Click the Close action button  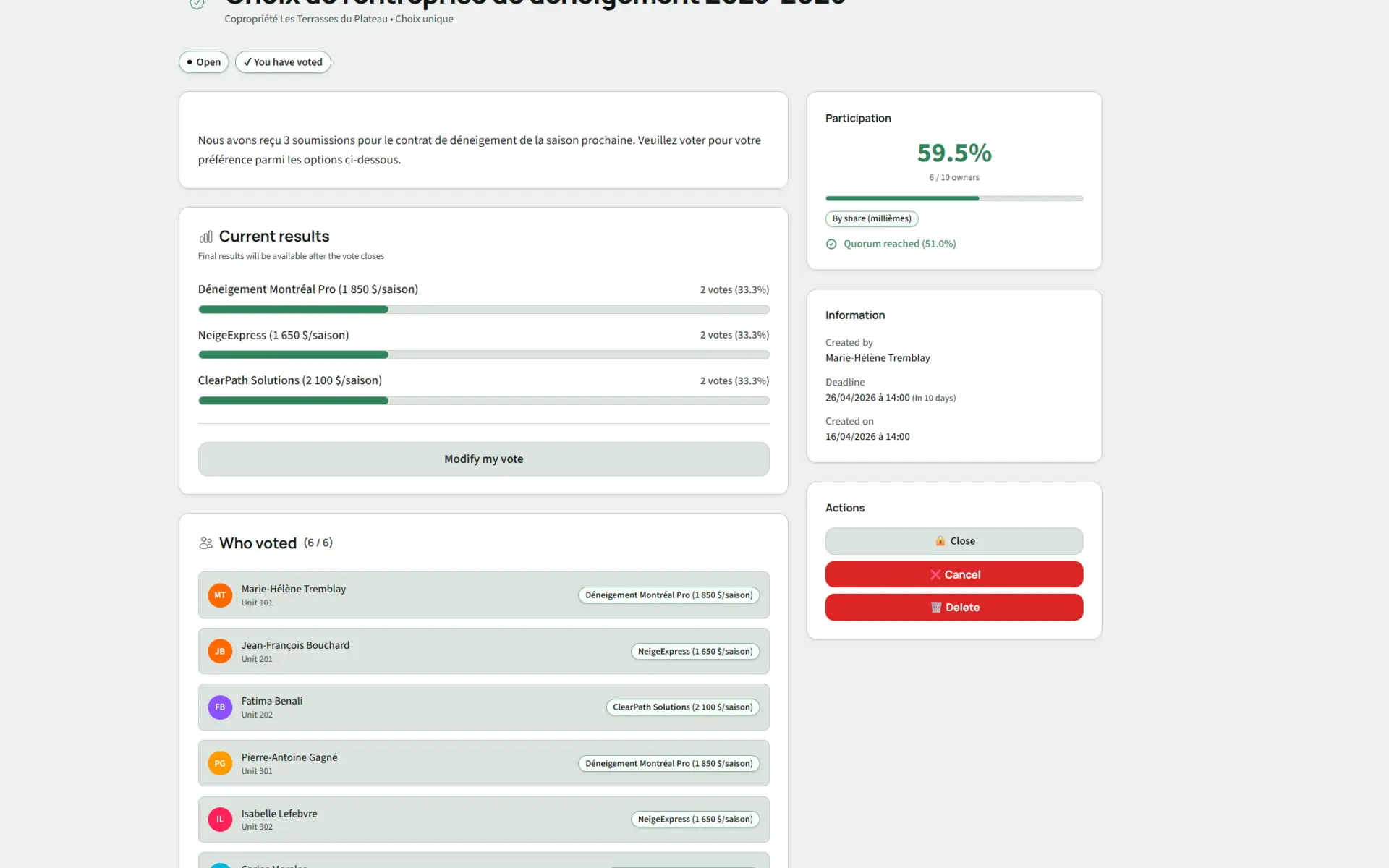pyautogui.click(x=953, y=540)
